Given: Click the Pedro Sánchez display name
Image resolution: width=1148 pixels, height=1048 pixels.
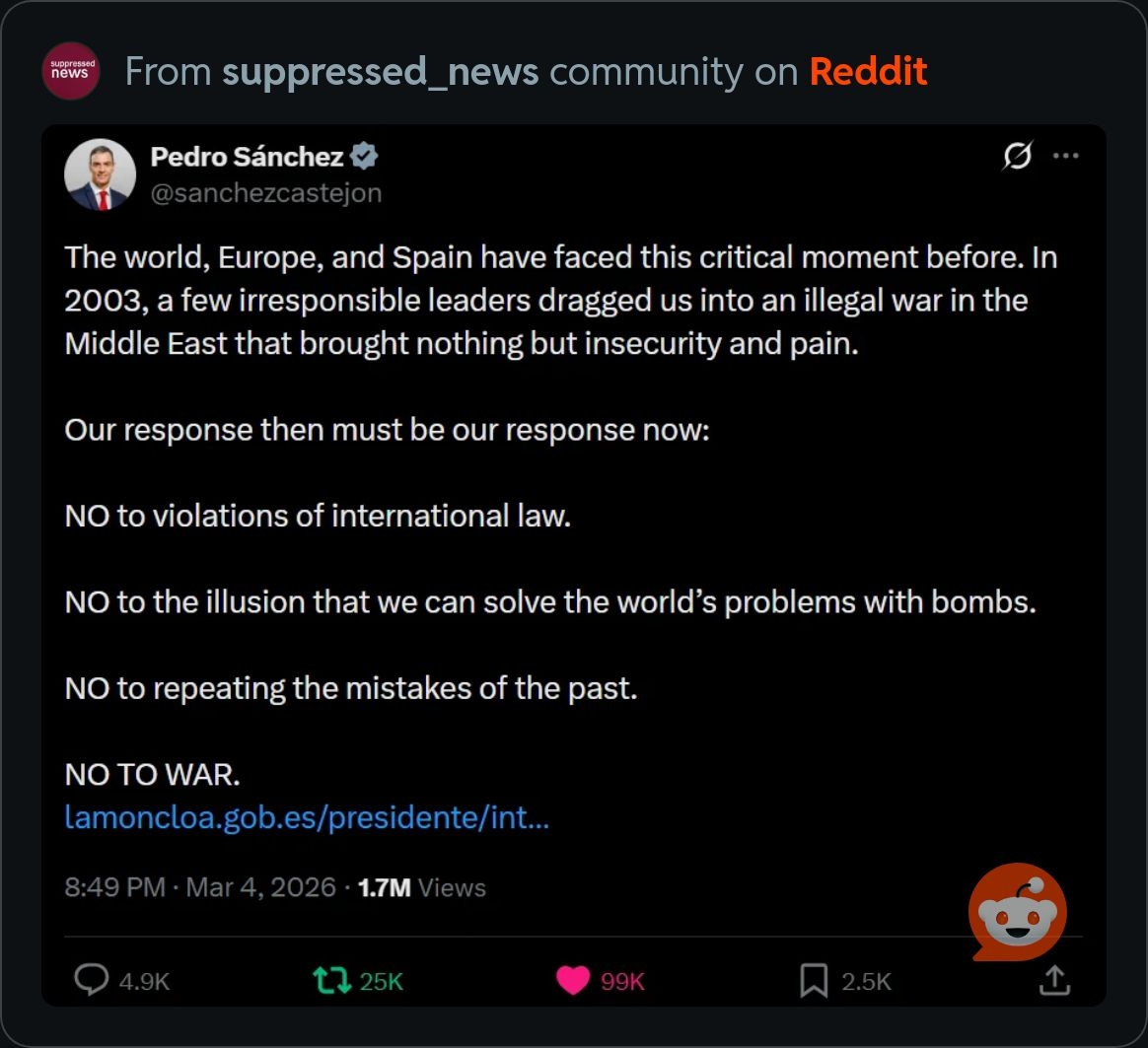Looking at the screenshot, I should coord(247,157).
